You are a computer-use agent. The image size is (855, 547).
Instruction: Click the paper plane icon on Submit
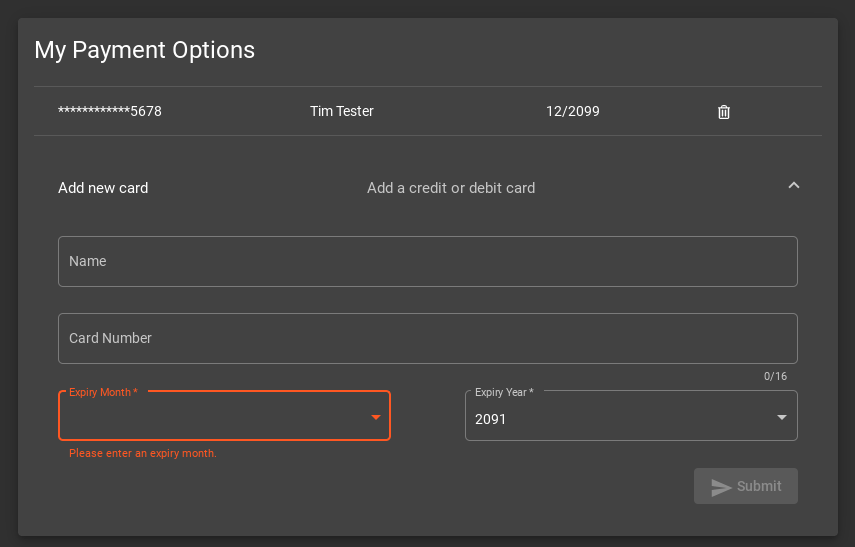point(721,486)
